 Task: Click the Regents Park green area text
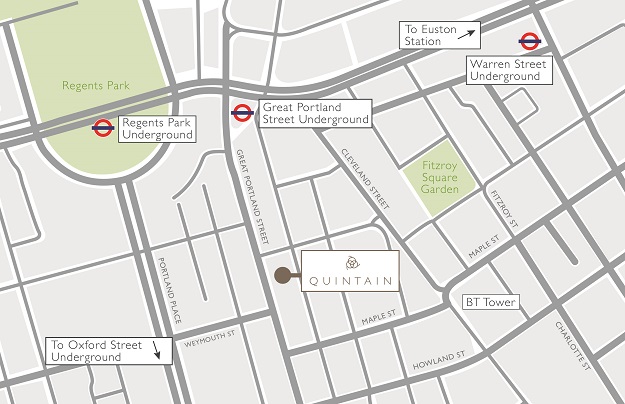point(96,85)
